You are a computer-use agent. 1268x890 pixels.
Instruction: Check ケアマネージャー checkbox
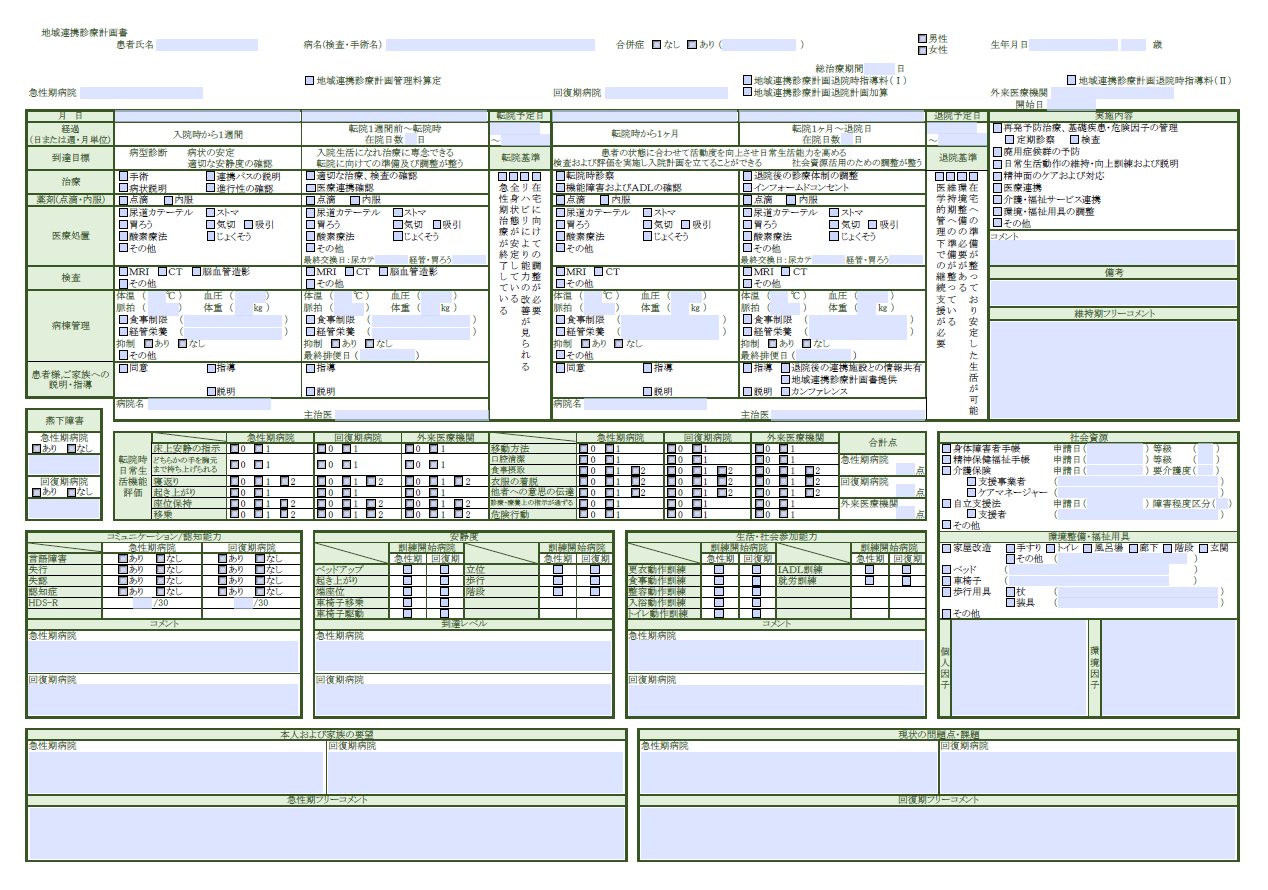point(971,493)
